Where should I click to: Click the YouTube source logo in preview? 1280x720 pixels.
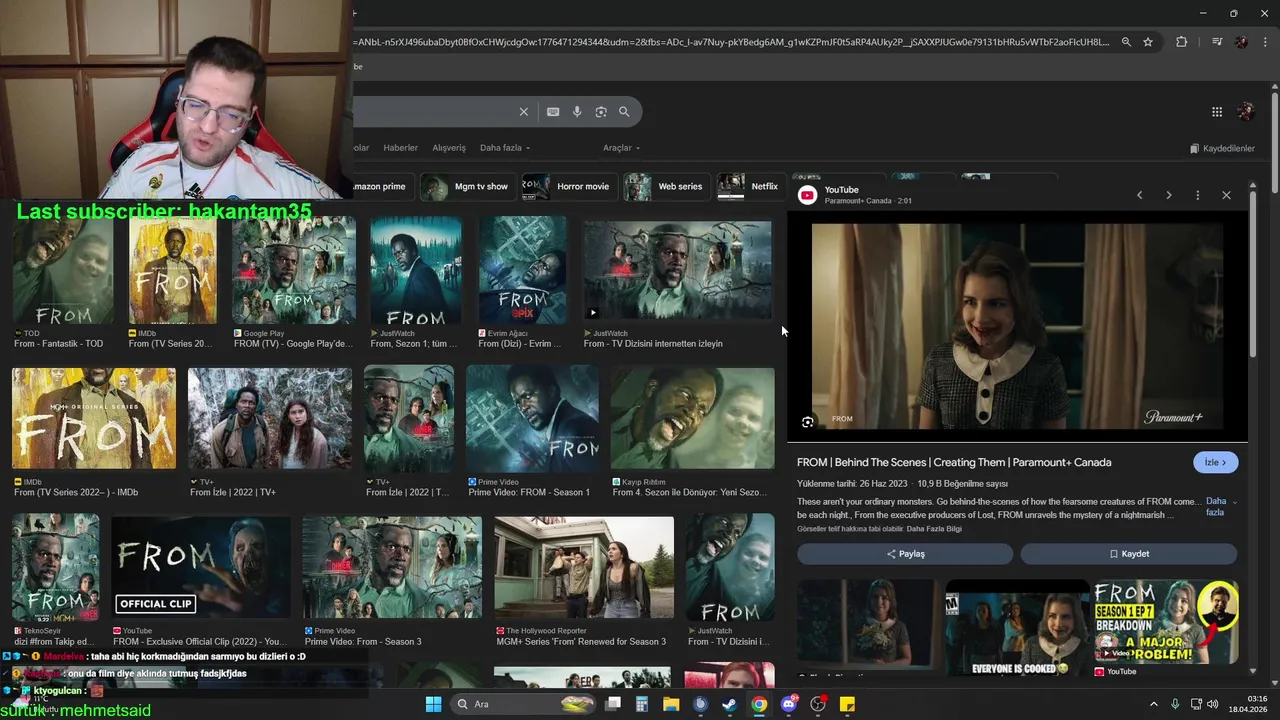[807, 195]
